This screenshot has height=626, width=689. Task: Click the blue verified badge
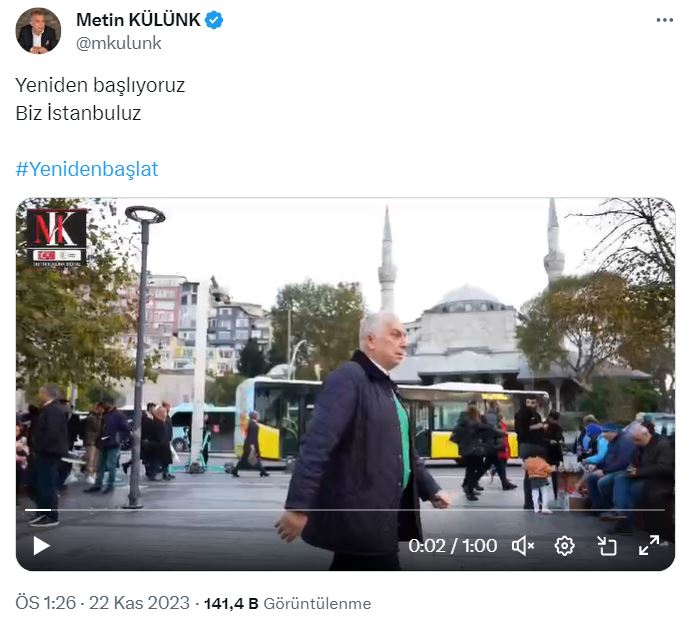click(x=214, y=20)
